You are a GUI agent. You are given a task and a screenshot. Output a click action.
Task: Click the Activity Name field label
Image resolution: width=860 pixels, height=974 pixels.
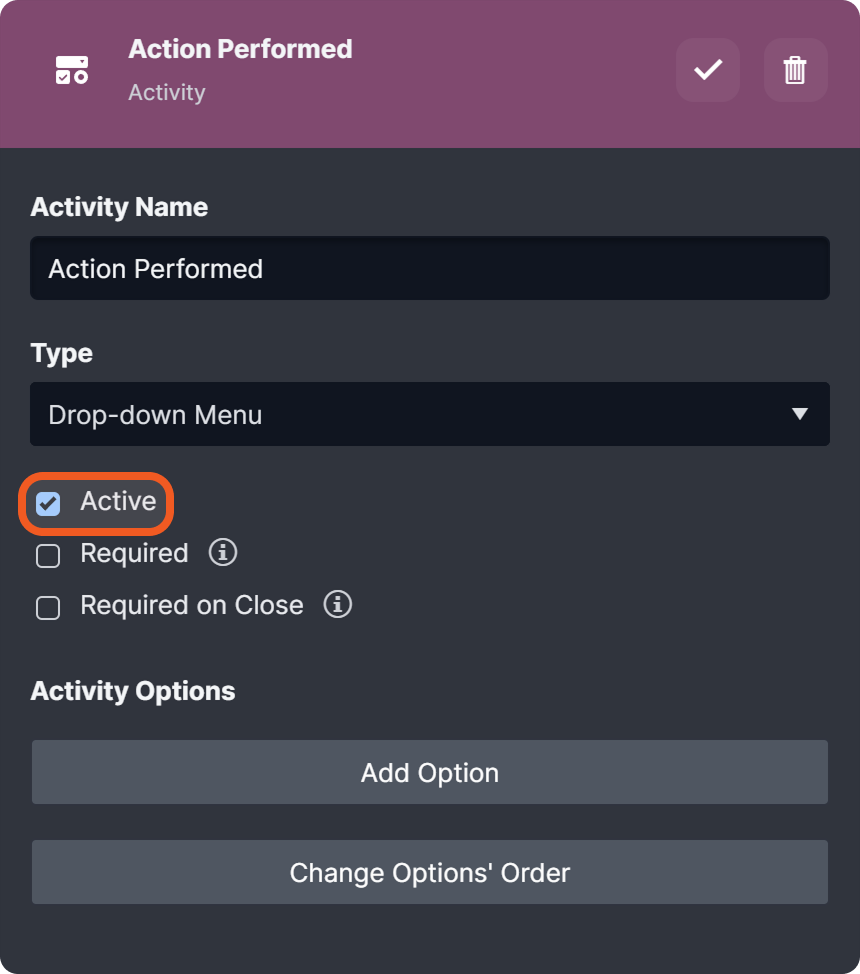click(119, 207)
